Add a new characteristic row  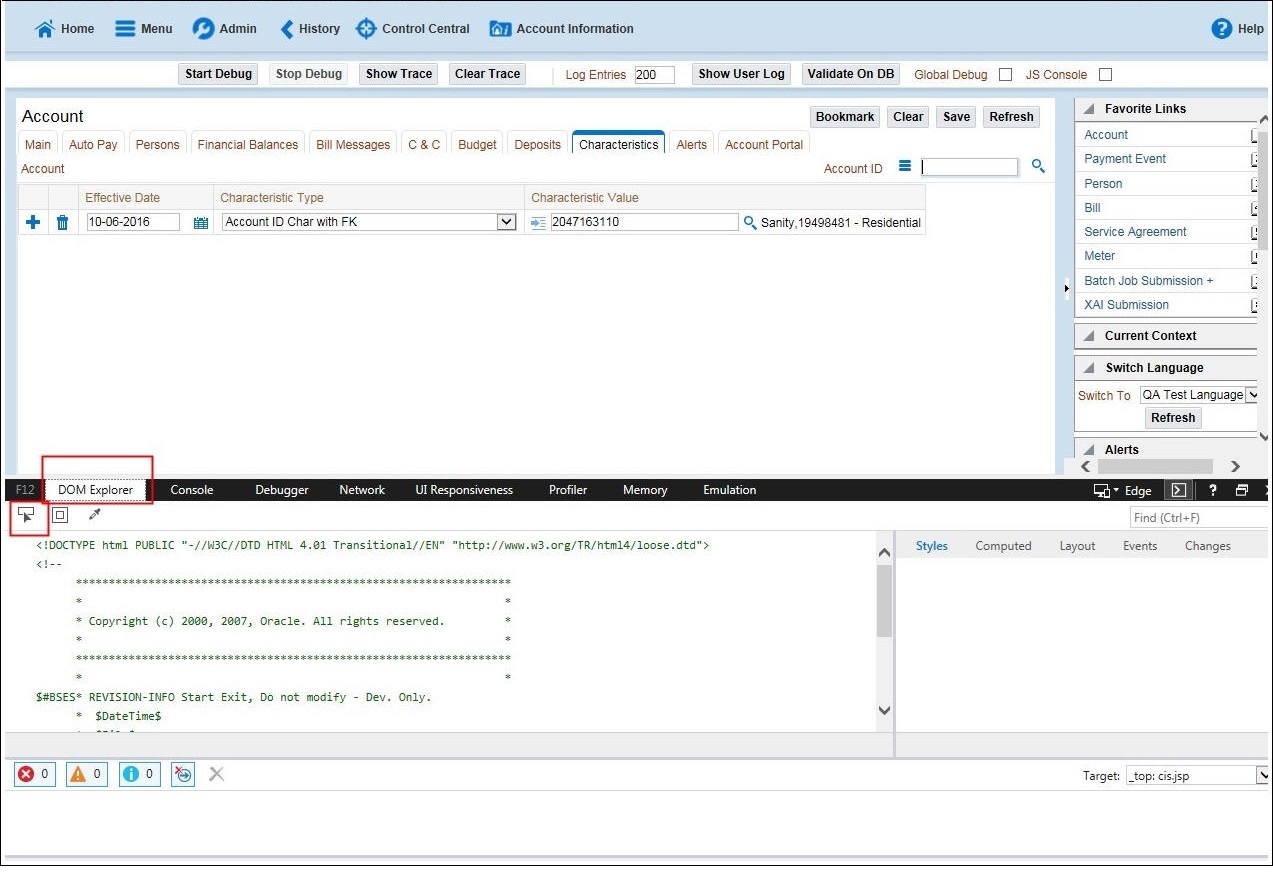[x=33, y=221]
